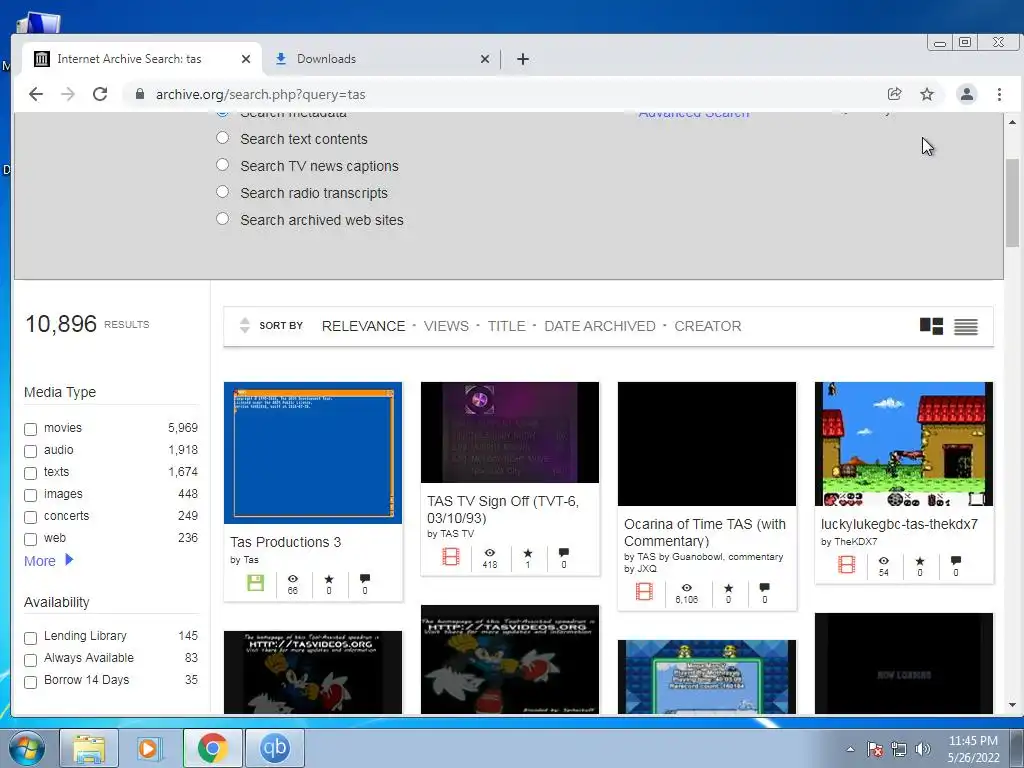Open the Windows Start orb

(x=27, y=748)
